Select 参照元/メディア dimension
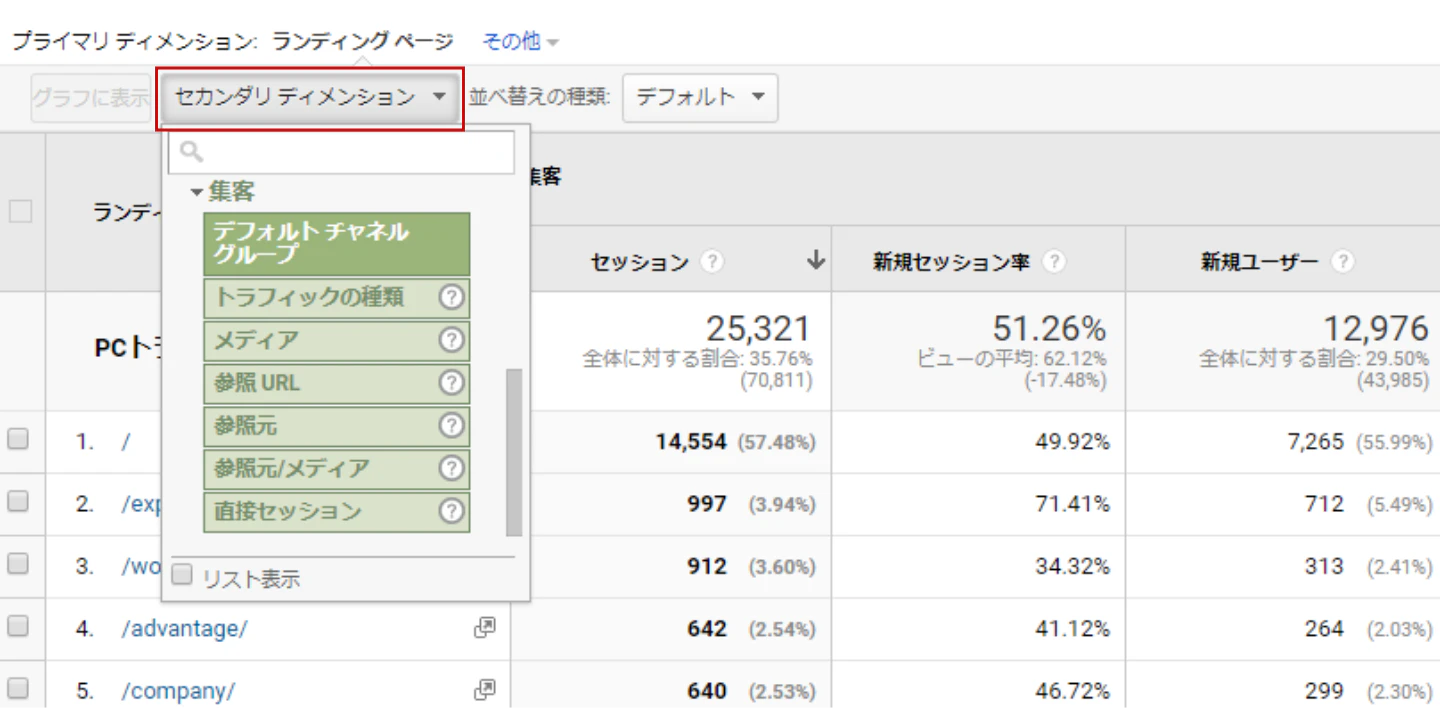The image size is (1440, 708). [337, 468]
